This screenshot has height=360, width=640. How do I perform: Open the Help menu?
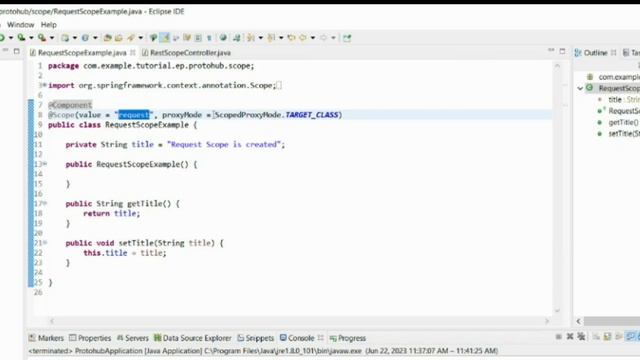pyautogui.click(x=49, y=25)
